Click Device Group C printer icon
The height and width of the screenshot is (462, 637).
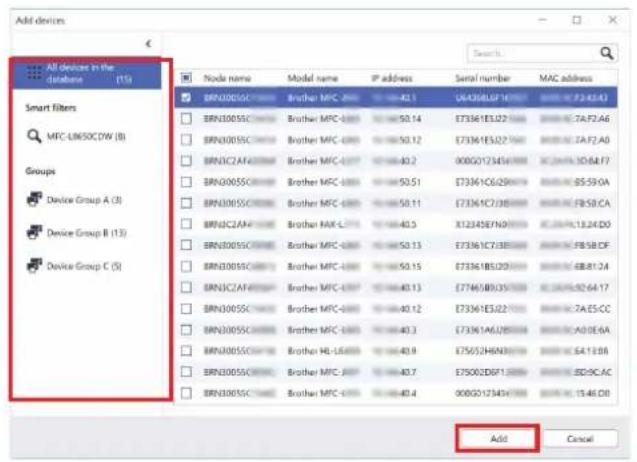tap(34, 266)
